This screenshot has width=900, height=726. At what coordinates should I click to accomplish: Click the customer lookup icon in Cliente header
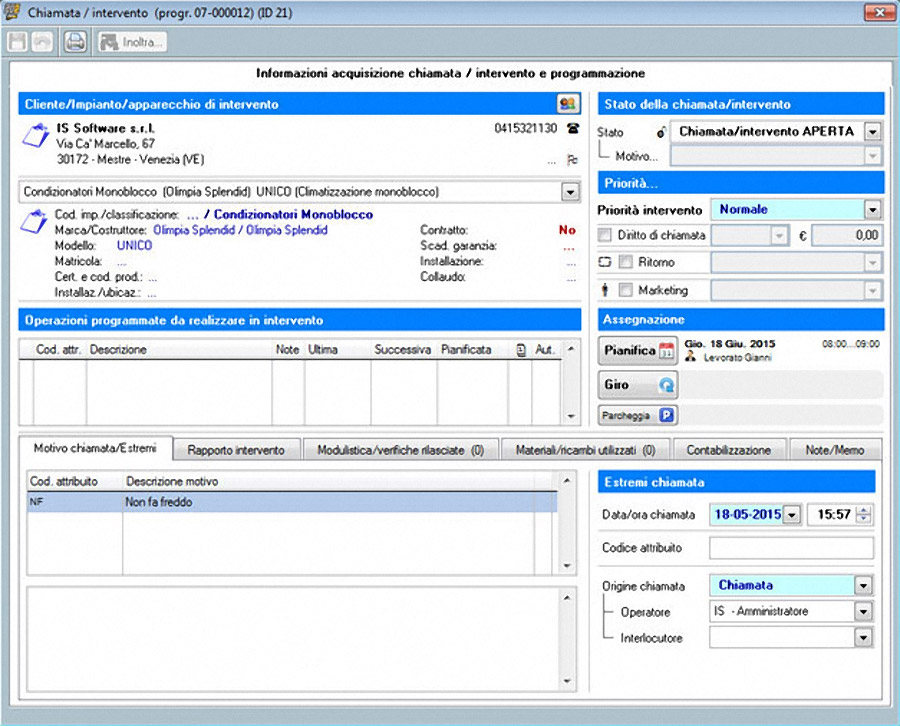[568, 104]
